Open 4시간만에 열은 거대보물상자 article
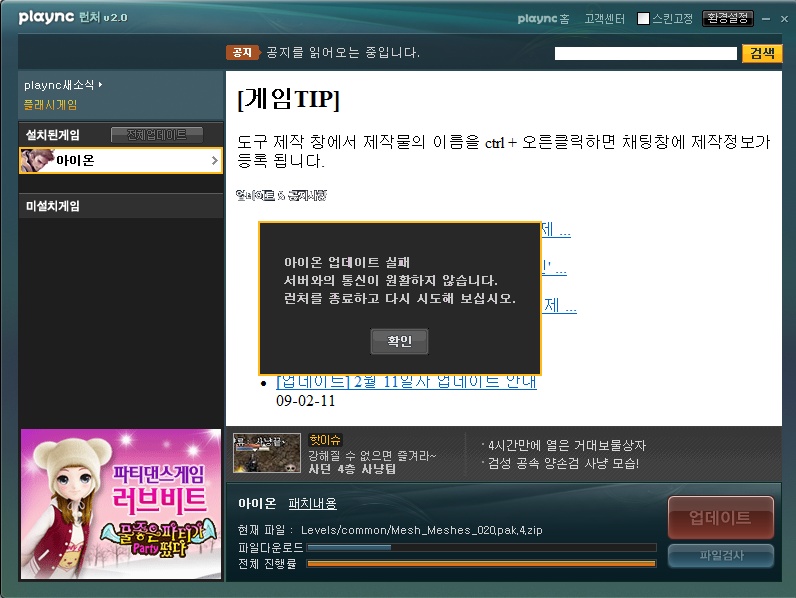Image resolution: width=796 pixels, height=598 pixels. click(x=567, y=445)
